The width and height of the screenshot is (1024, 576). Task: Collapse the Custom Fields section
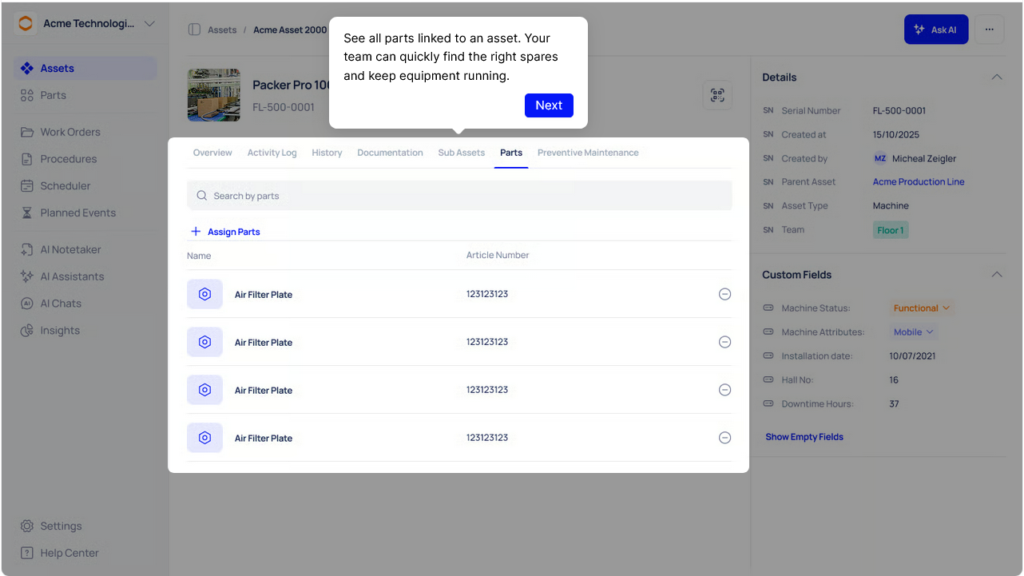click(x=997, y=274)
